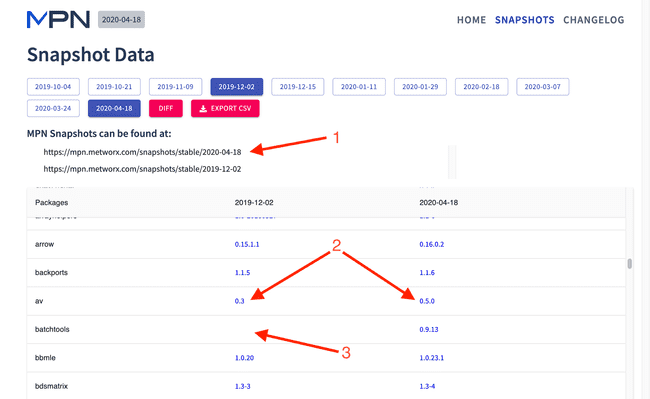Open arrow version 0.16.0.2 link
The image size is (650, 399).
(432, 244)
